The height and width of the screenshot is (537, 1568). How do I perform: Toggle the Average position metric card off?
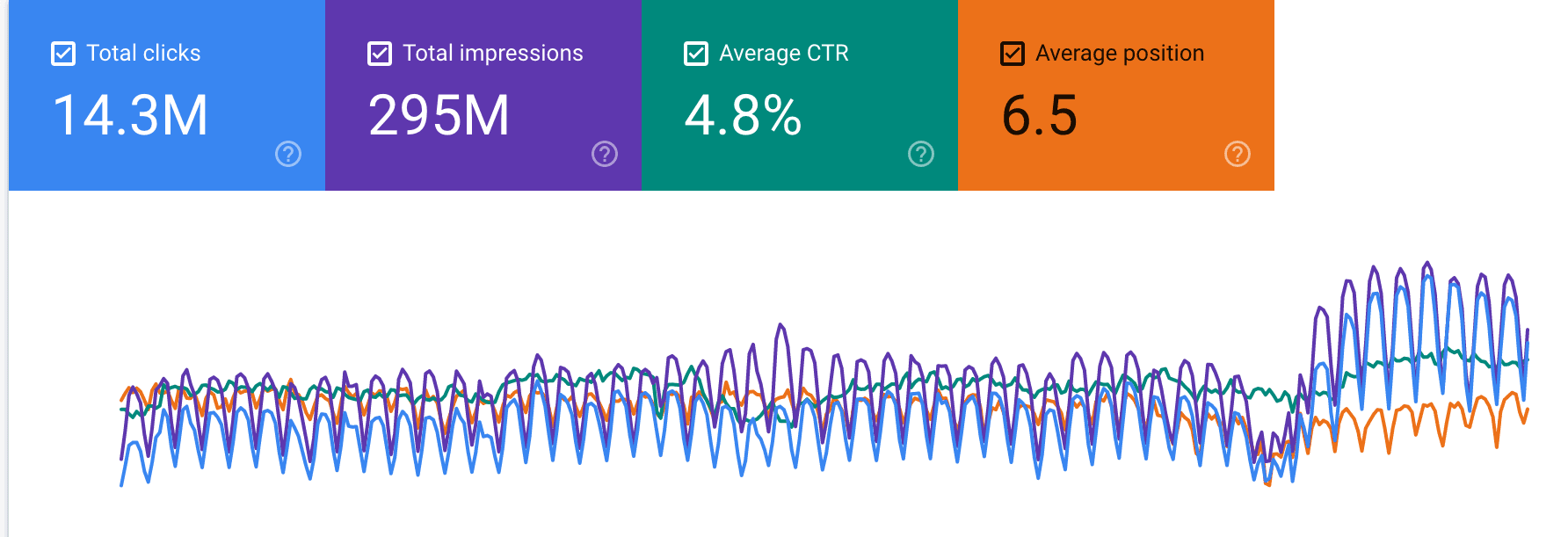tap(1013, 53)
